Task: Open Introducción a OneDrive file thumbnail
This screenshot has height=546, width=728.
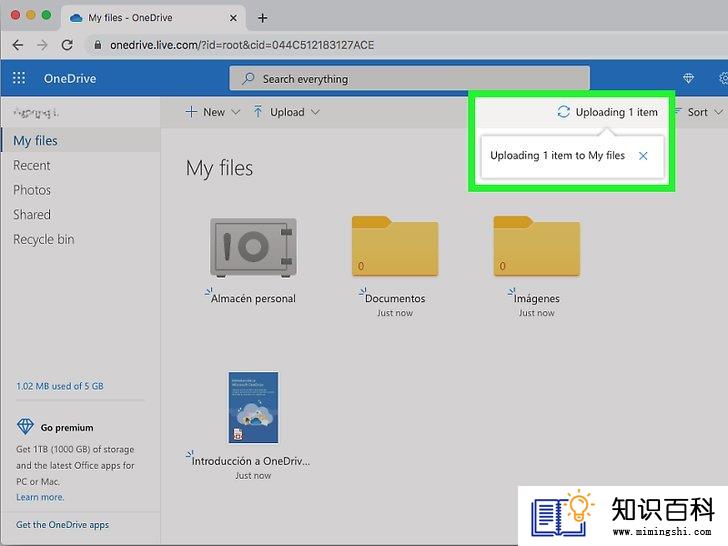Action: 253,407
